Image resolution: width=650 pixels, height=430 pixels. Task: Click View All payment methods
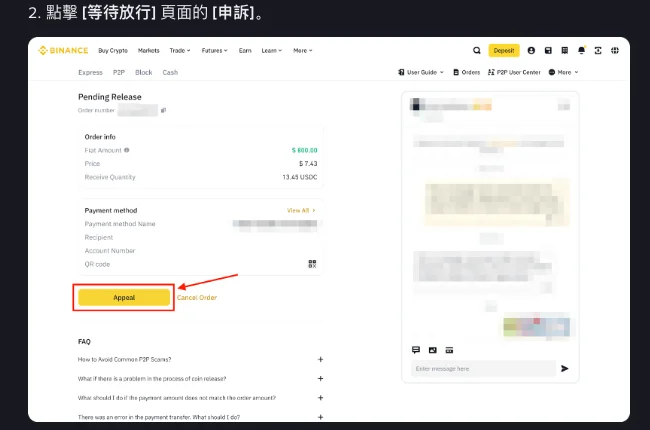point(301,210)
